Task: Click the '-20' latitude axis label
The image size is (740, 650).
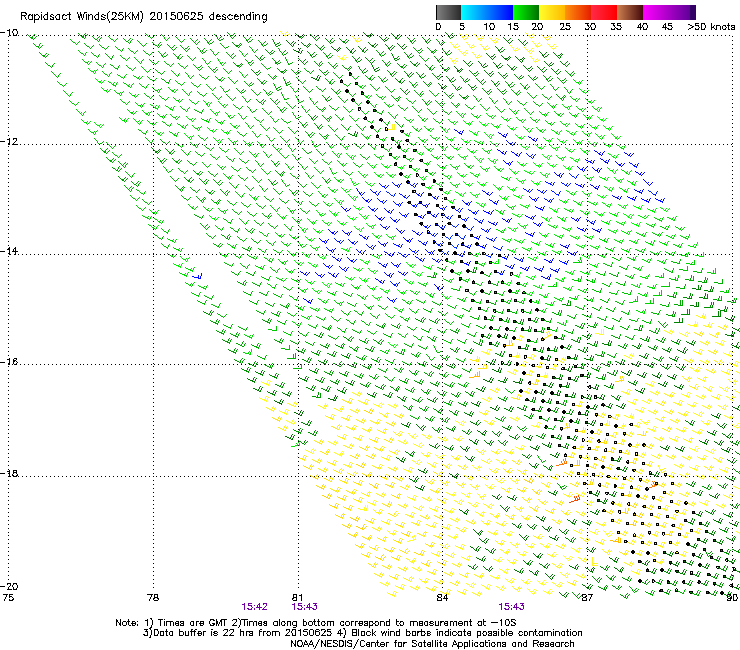Action: [9, 587]
